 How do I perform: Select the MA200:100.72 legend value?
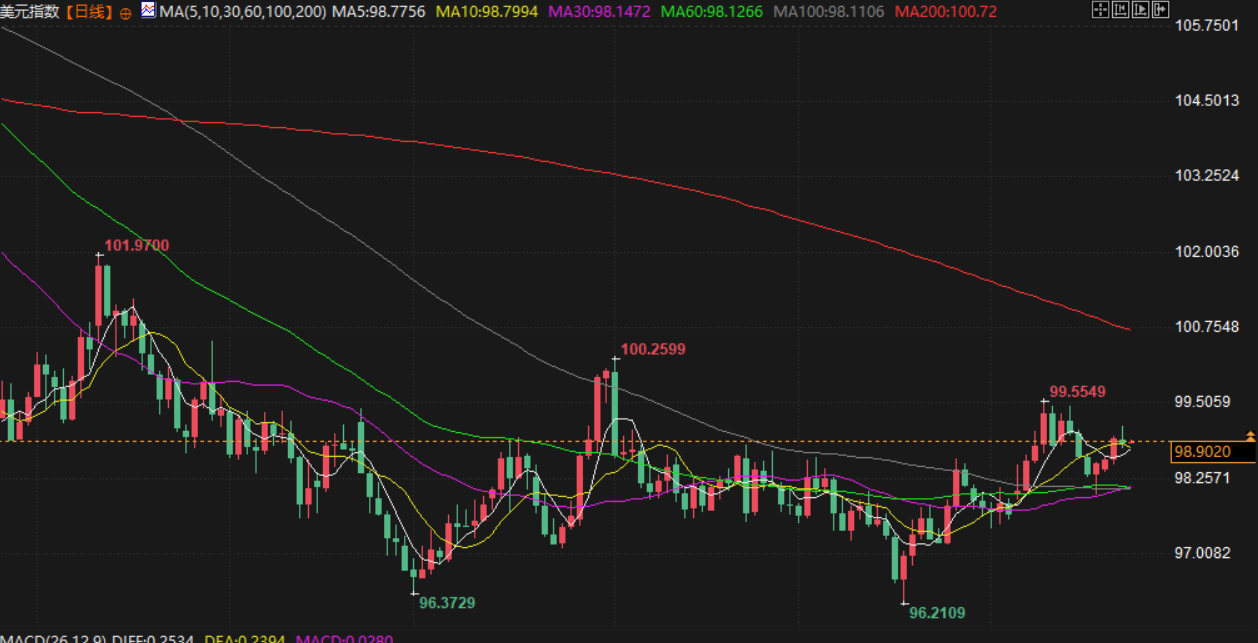(946, 12)
